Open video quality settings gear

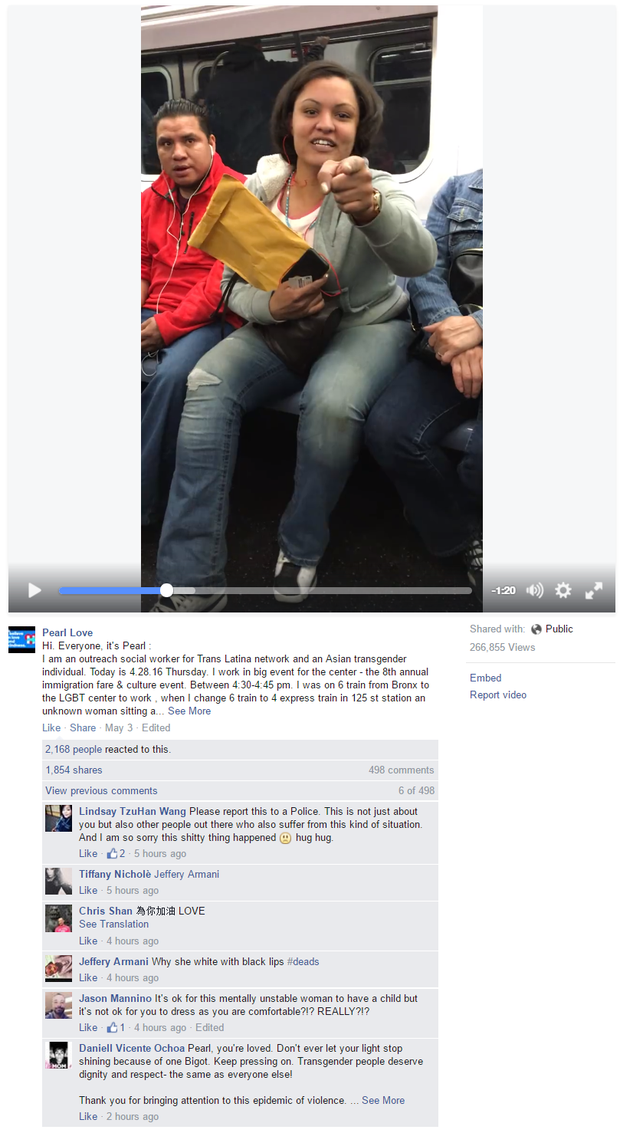563,590
